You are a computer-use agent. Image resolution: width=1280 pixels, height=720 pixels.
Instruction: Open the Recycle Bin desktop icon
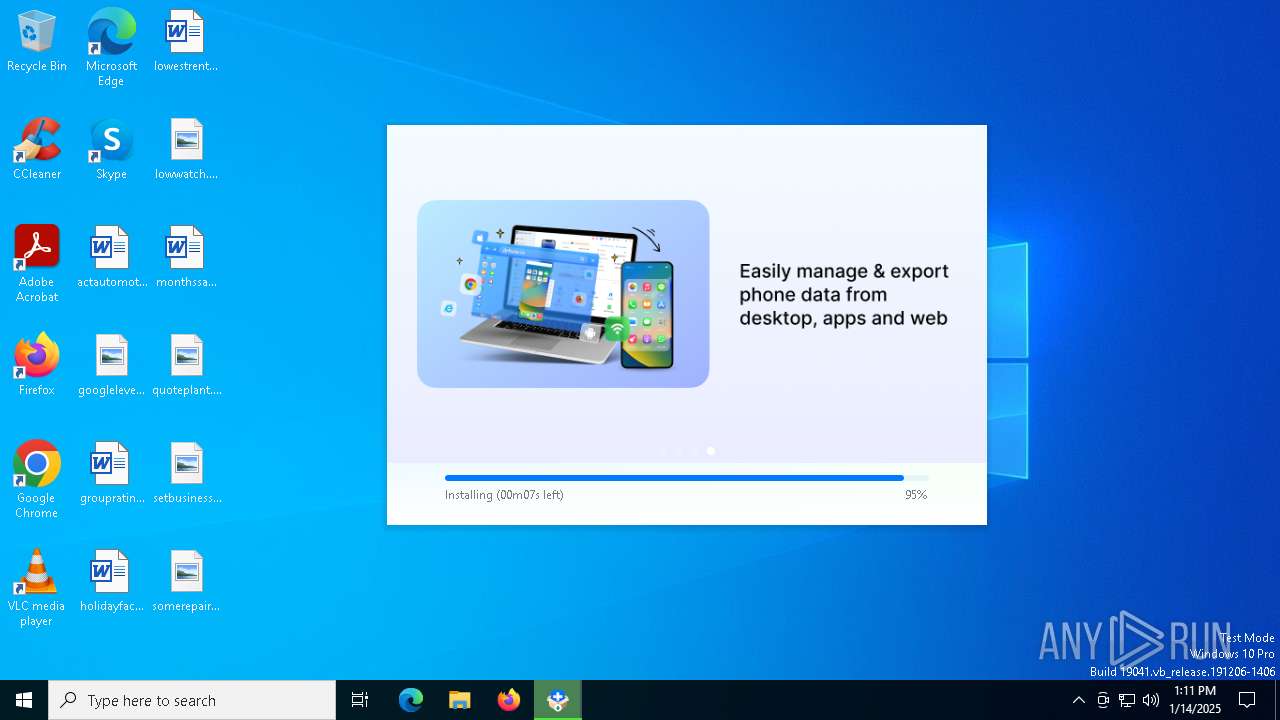37,41
